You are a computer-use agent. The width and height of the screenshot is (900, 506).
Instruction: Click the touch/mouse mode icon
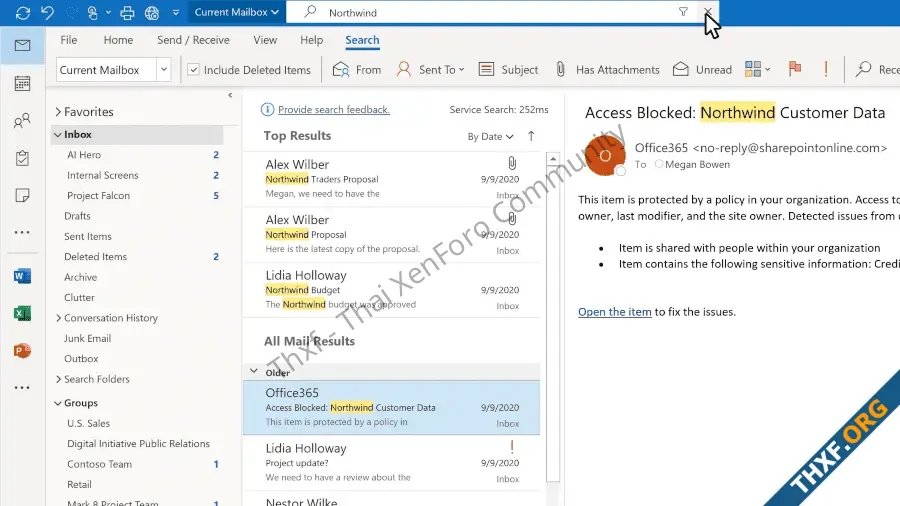(92, 12)
